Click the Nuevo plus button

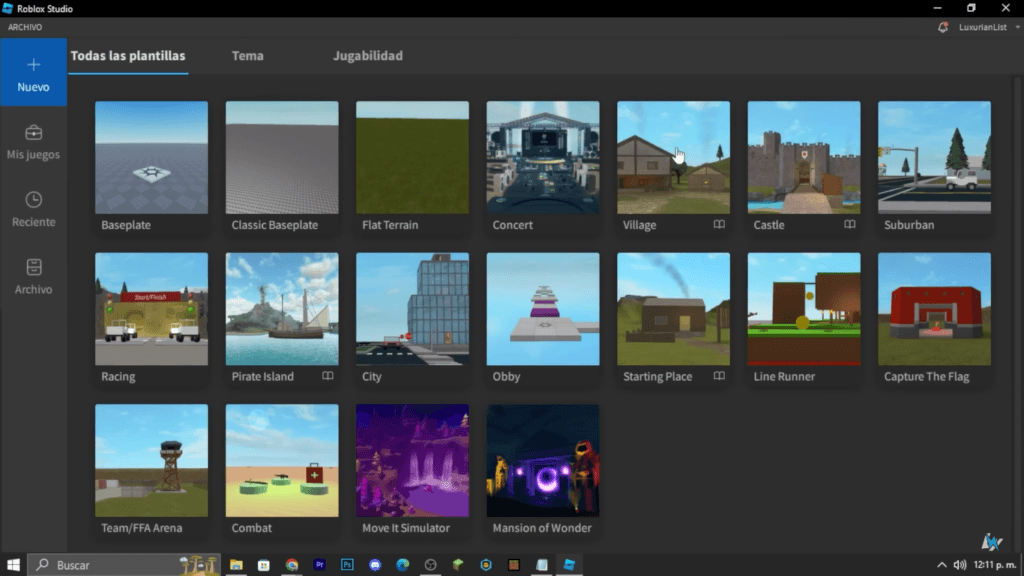33,72
